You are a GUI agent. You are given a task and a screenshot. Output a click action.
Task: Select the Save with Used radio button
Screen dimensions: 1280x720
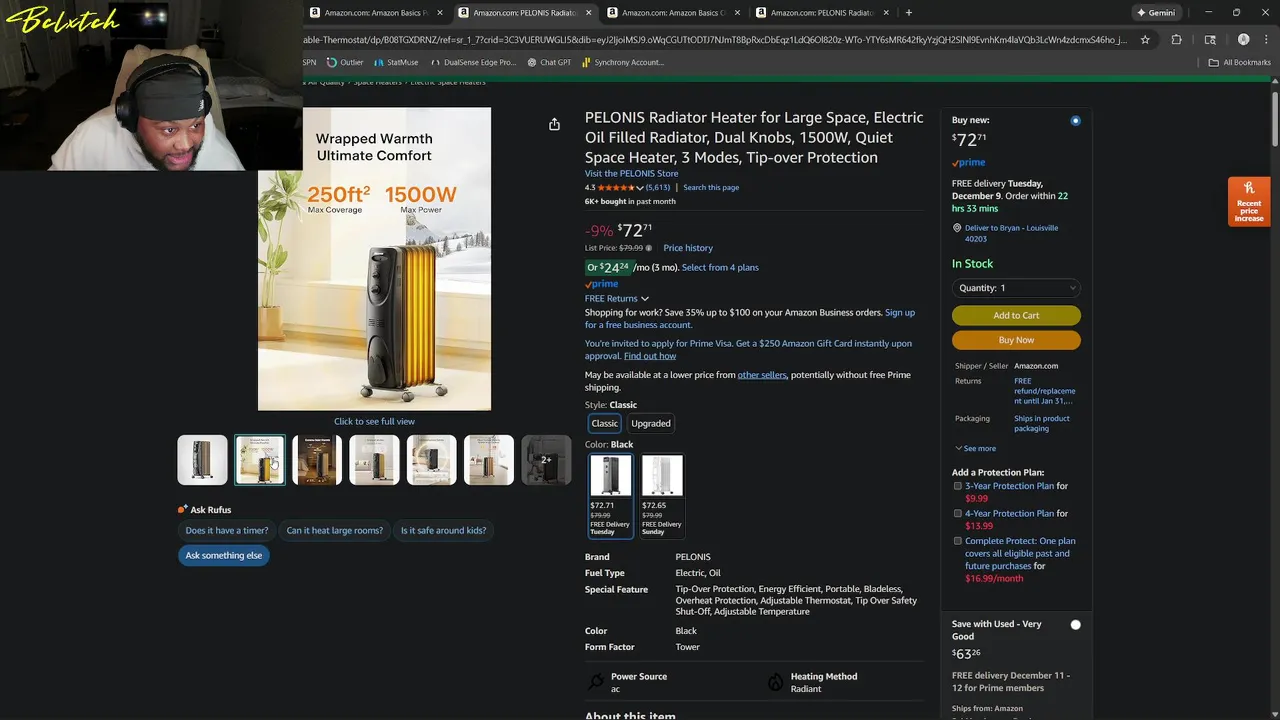(1075, 625)
